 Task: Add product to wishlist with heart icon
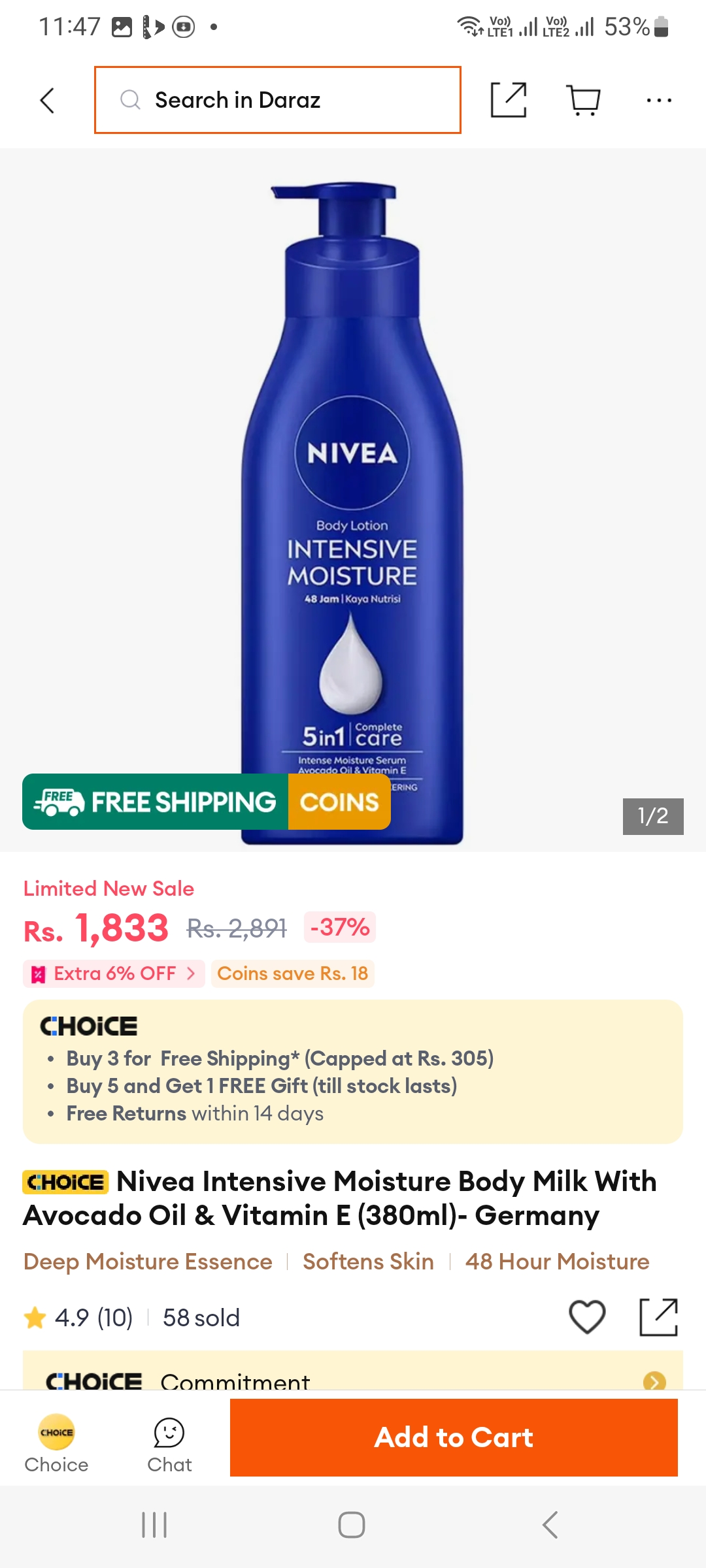(587, 1316)
